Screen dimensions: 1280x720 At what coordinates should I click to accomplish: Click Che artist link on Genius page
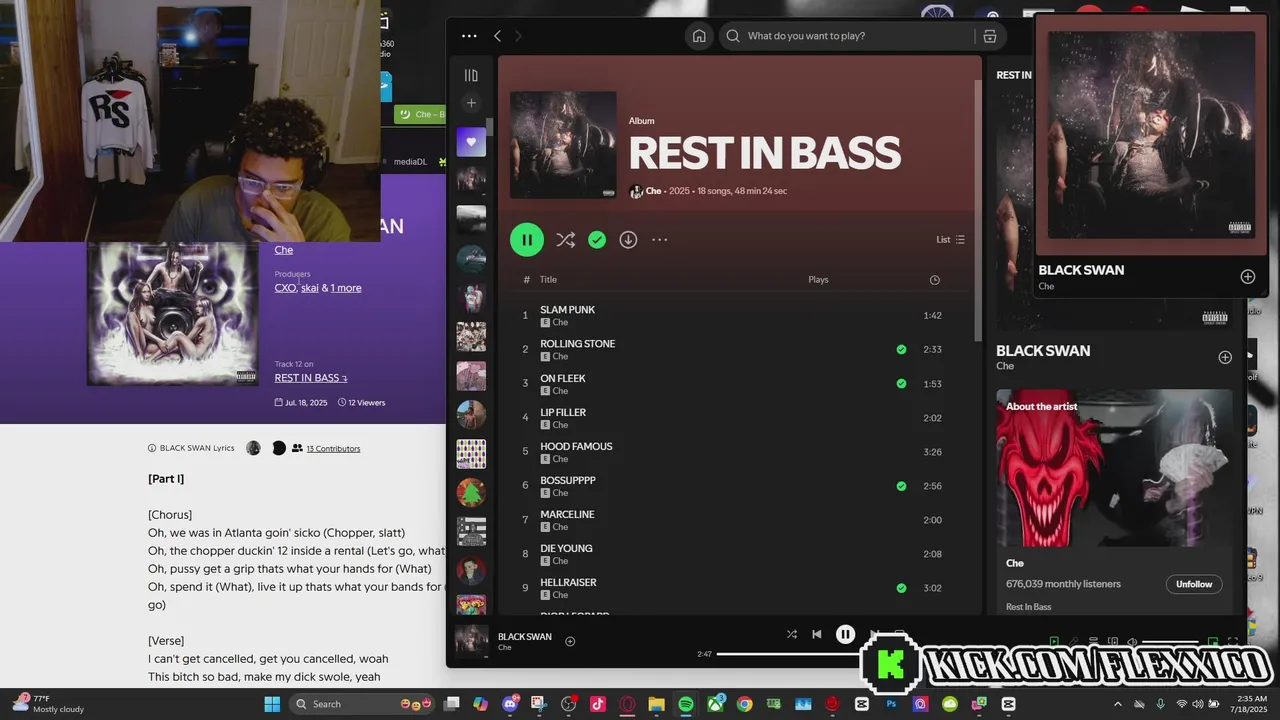point(284,250)
